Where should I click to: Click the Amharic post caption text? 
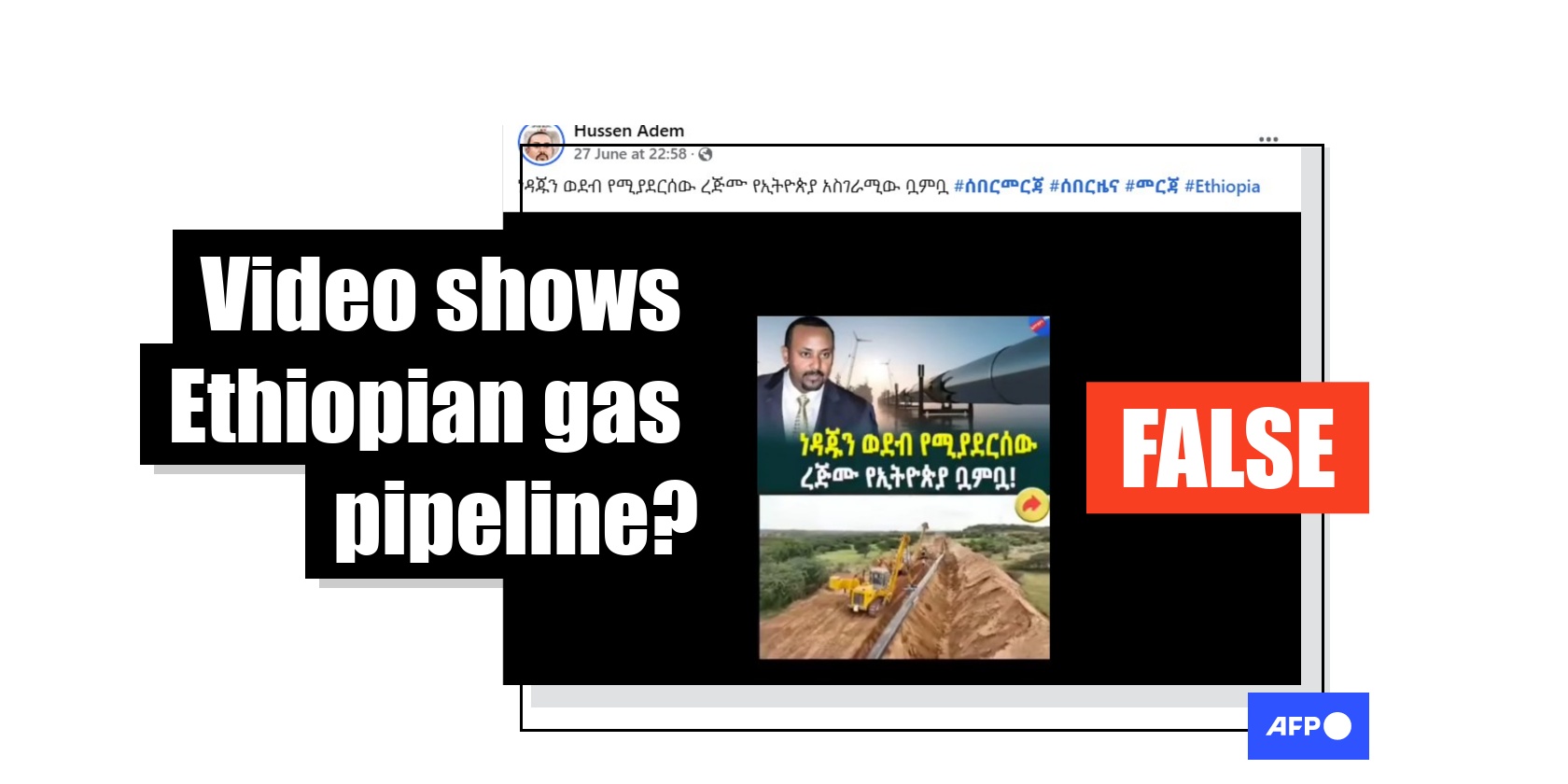pos(734,186)
